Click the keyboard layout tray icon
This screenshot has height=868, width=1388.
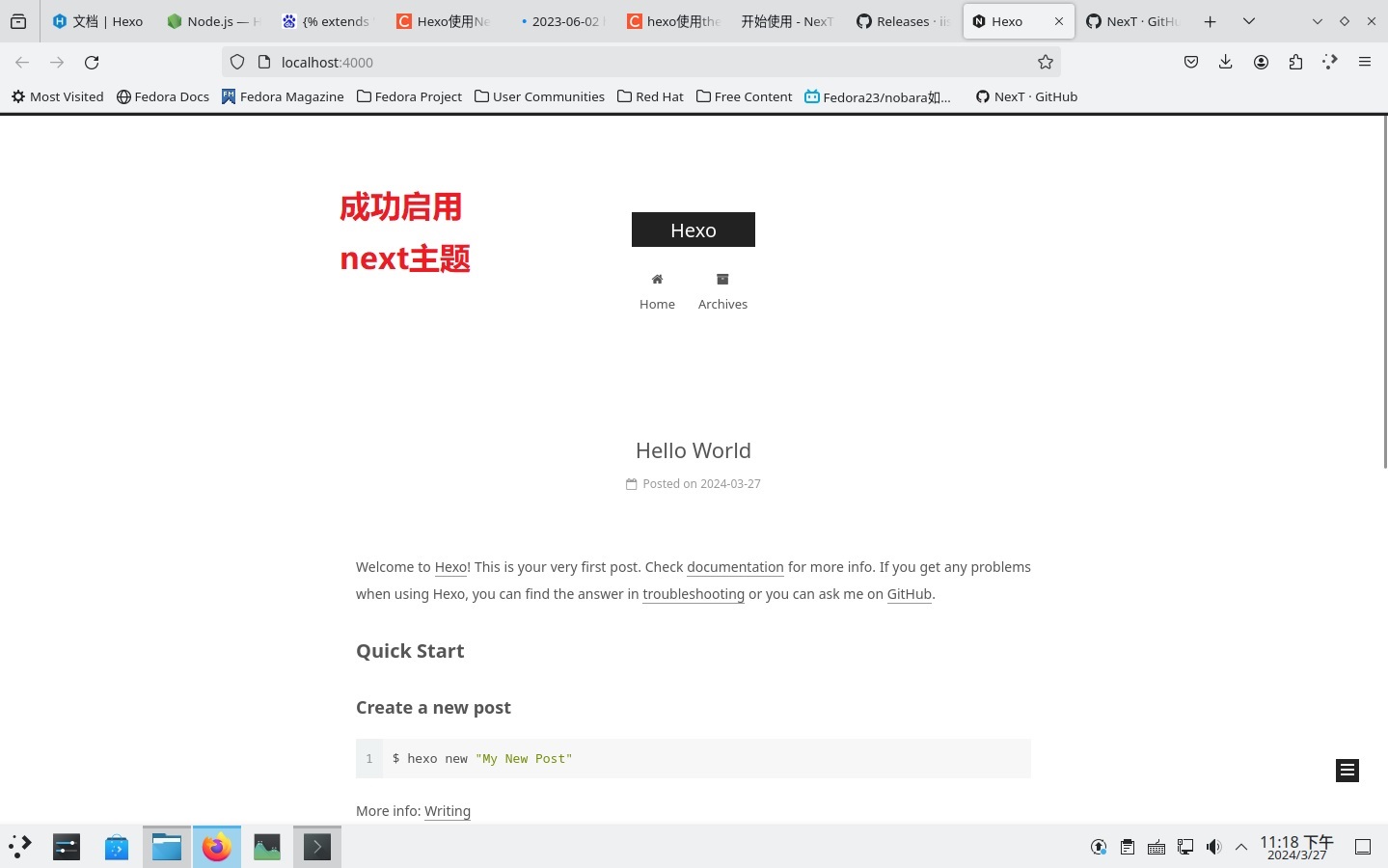pos(1157,847)
